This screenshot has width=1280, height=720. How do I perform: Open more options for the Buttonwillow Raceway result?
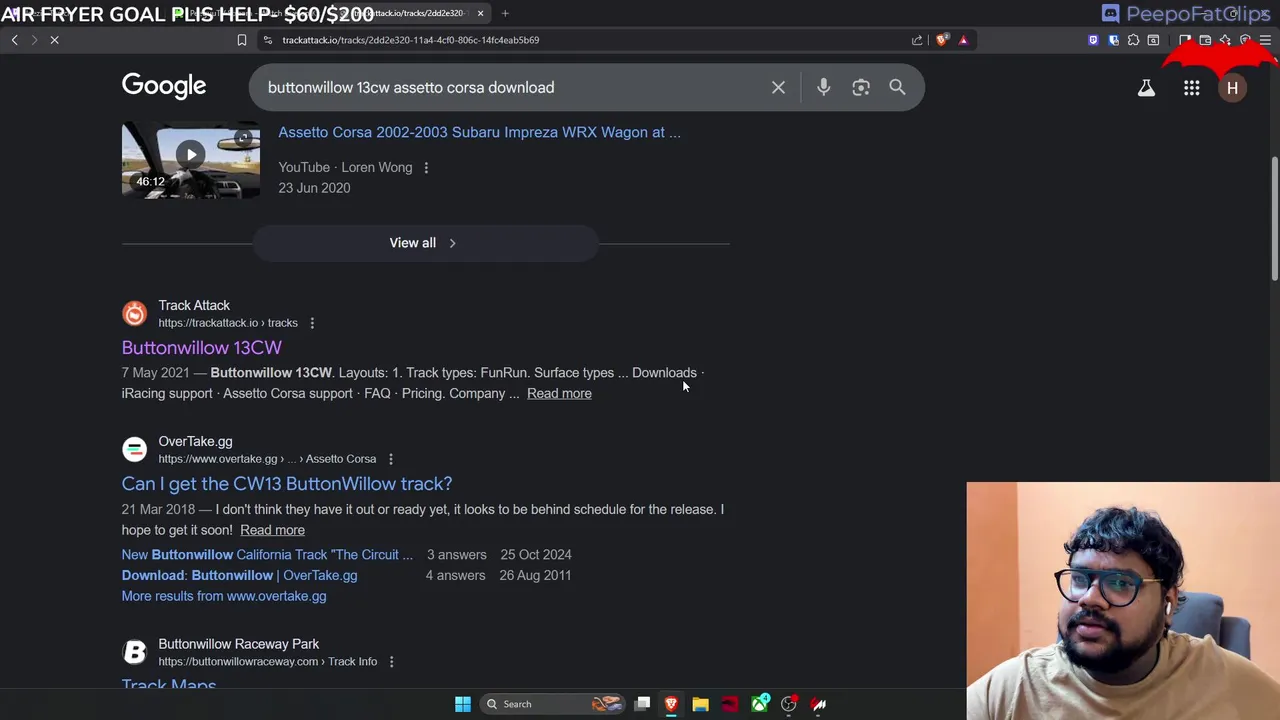click(391, 662)
